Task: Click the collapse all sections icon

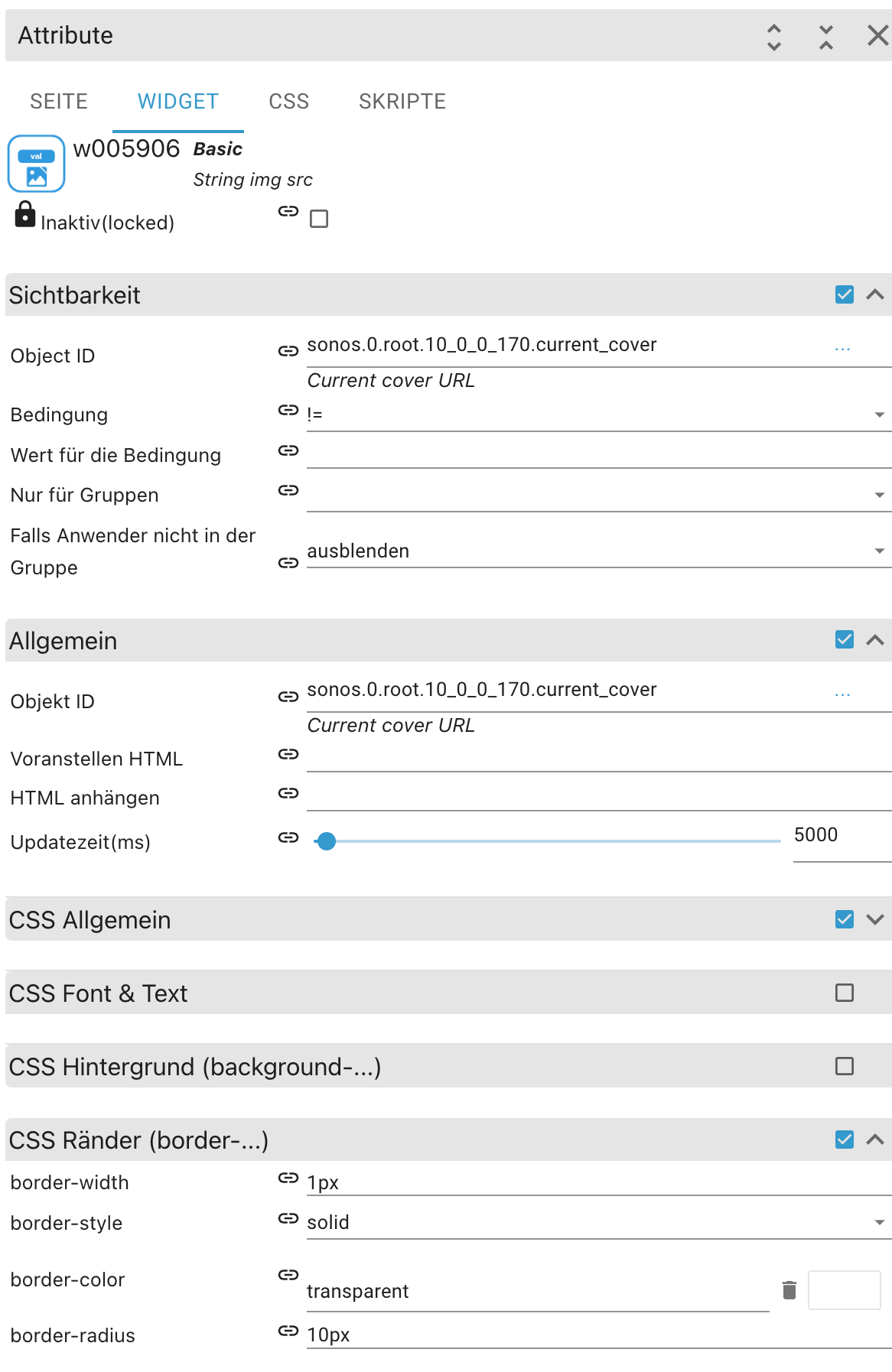Action: click(x=826, y=37)
